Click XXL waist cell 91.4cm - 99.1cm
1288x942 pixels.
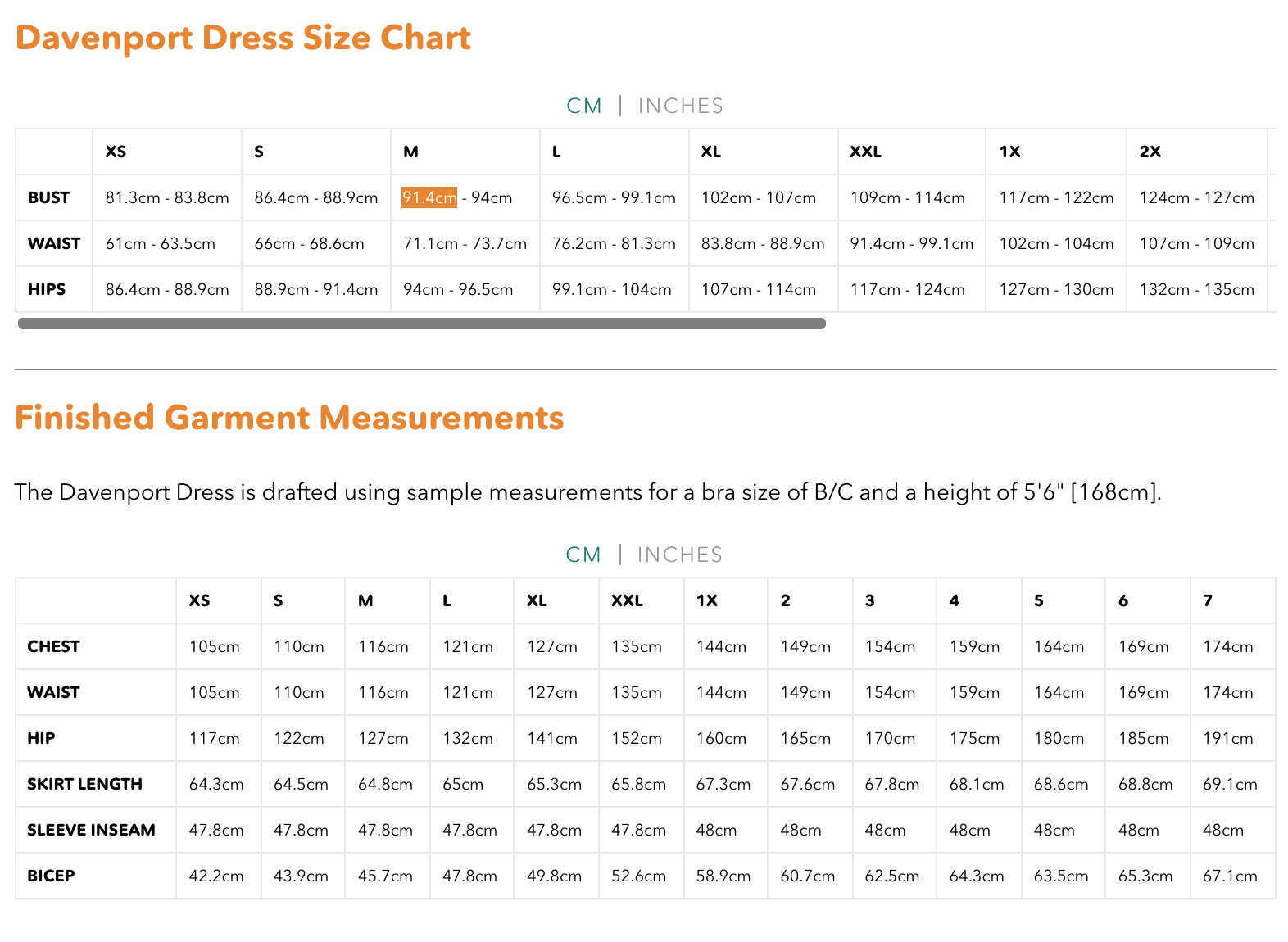912,243
